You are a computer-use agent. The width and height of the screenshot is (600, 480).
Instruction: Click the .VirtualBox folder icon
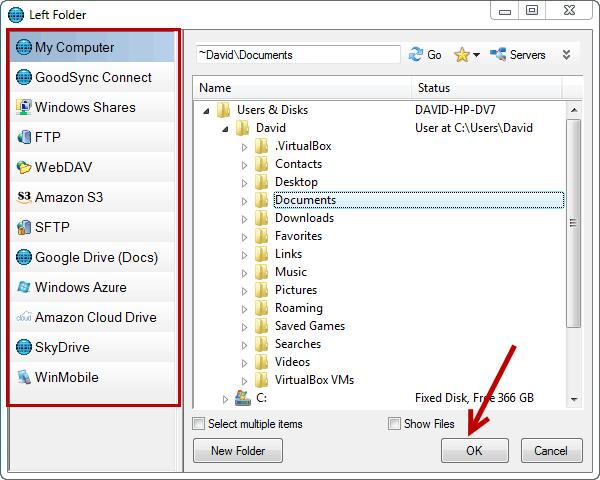click(261, 146)
